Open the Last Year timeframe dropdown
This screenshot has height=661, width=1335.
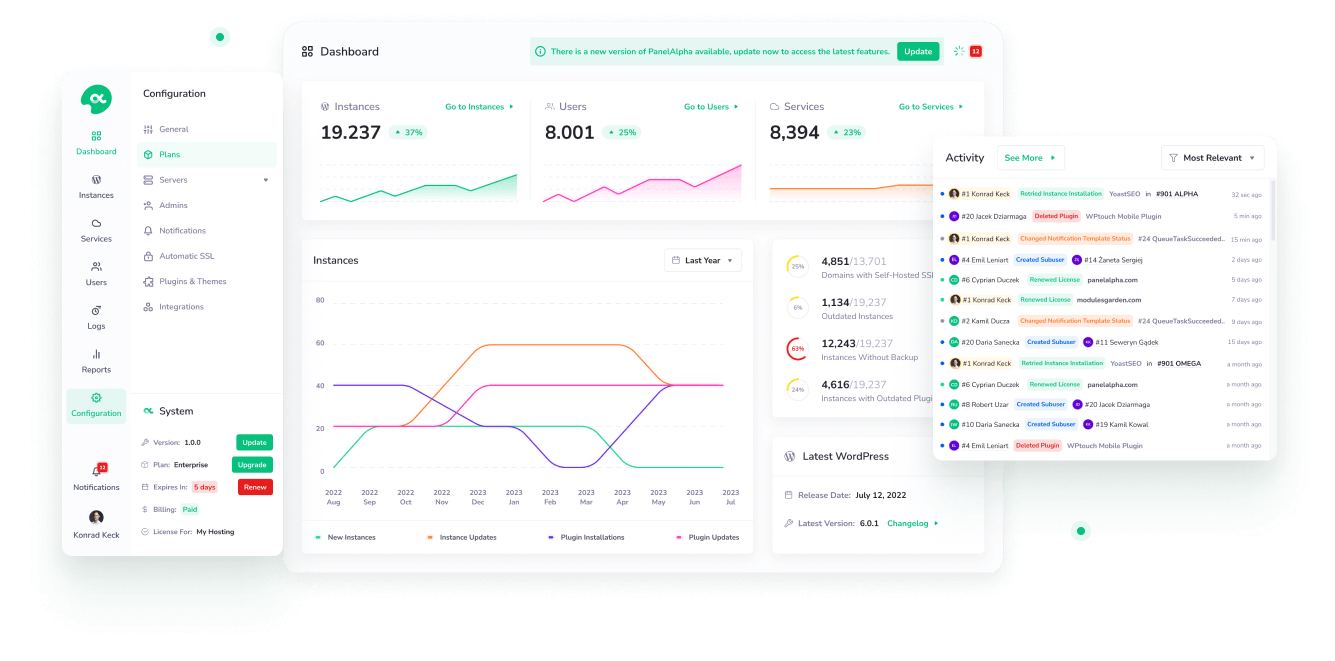point(702,260)
